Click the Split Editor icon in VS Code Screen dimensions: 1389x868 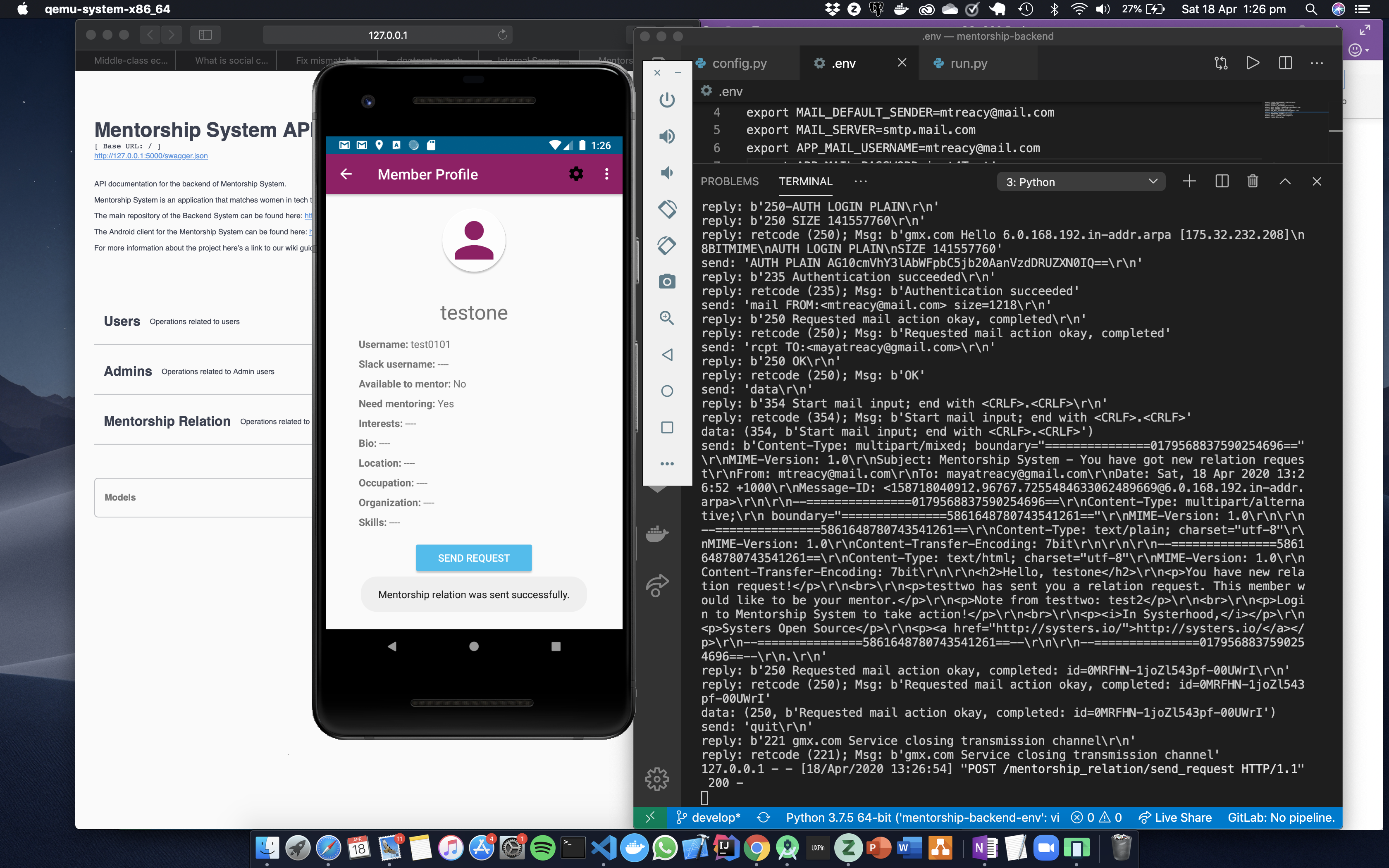pos(1286,63)
